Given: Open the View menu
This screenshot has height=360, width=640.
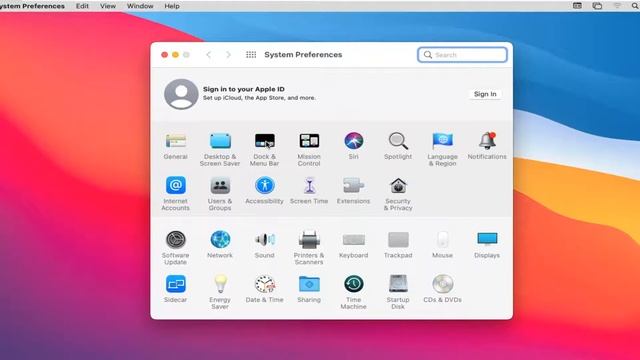Looking at the screenshot, I should (108, 6).
